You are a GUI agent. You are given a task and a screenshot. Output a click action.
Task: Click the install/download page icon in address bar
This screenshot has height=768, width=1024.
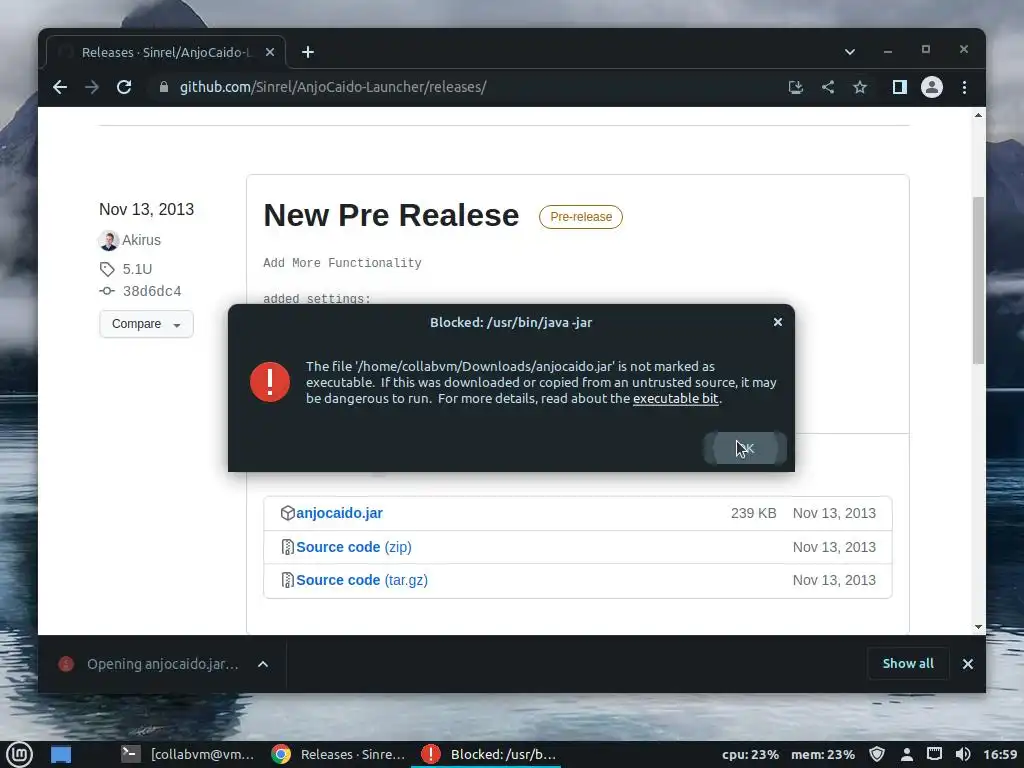click(x=795, y=87)
